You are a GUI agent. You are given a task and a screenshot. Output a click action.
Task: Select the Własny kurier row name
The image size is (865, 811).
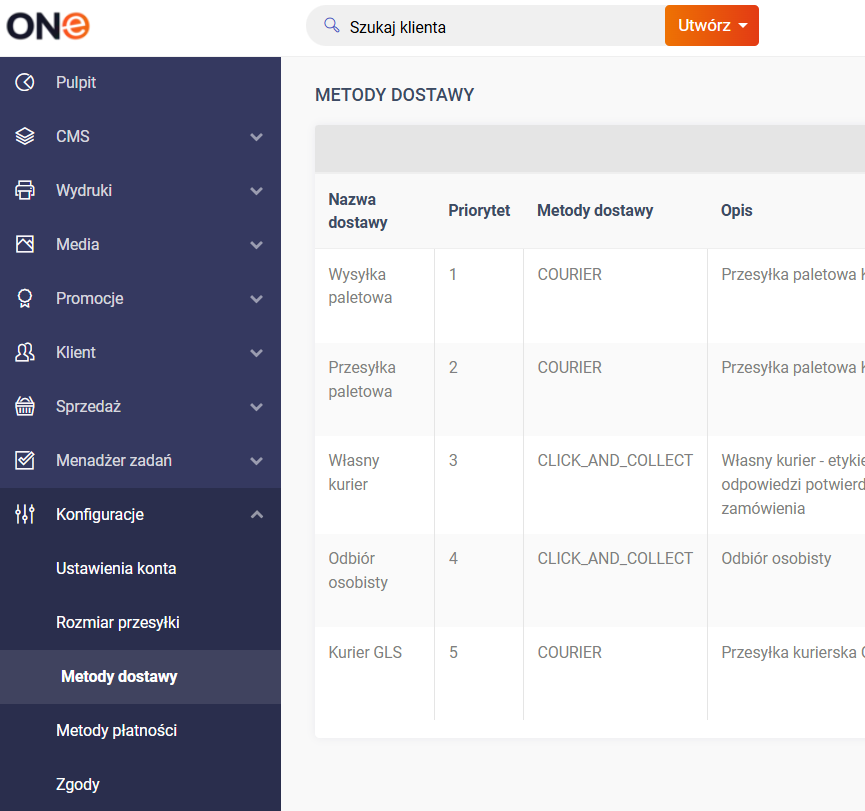click(354, 472)
